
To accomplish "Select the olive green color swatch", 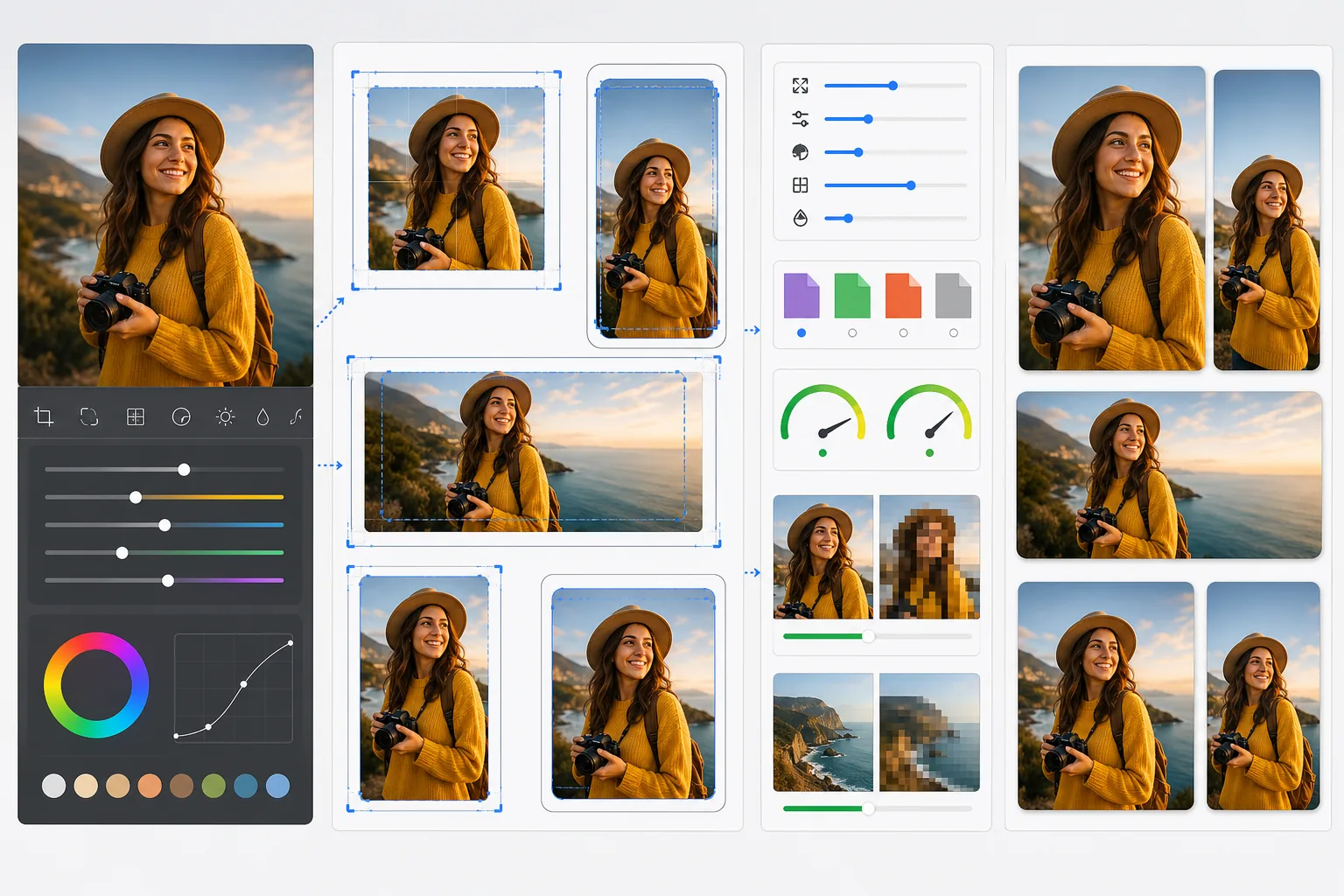I will click(x=213, y=786).
